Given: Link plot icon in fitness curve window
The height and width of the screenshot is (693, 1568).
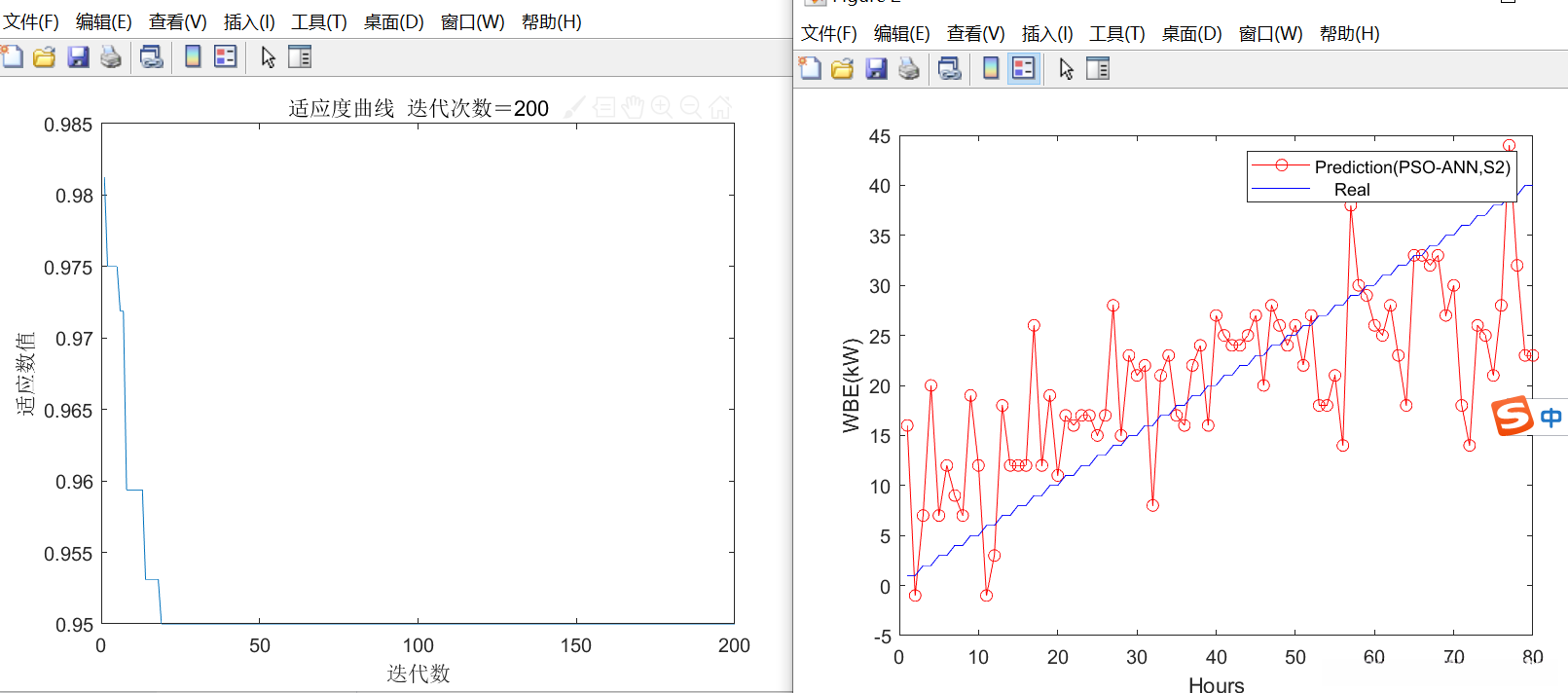Looking at the screenshot, I should [152, 56].
